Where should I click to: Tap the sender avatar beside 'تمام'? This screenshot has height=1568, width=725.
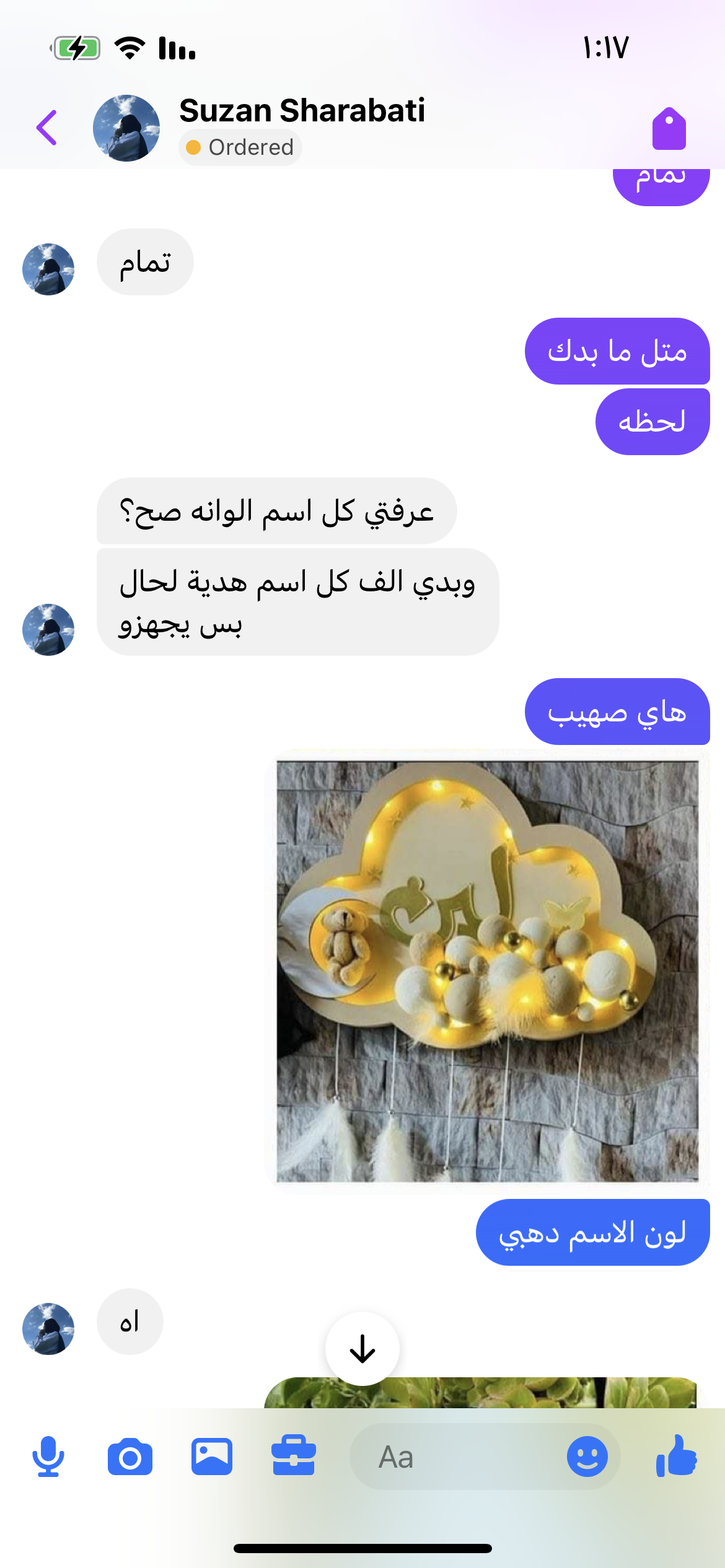(48, 269)
